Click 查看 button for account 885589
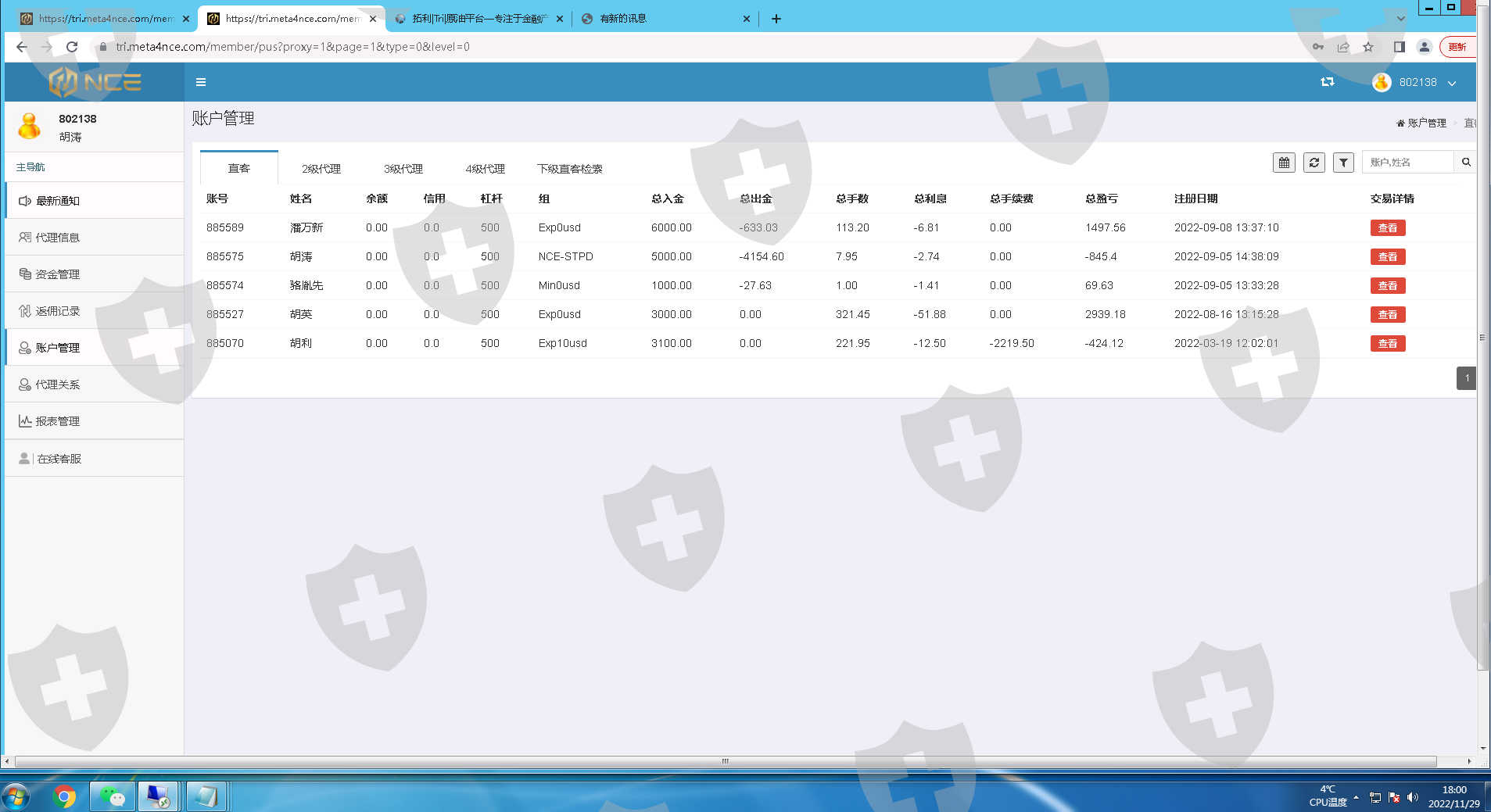The image size is (1491, 812). click(1387, 228)
